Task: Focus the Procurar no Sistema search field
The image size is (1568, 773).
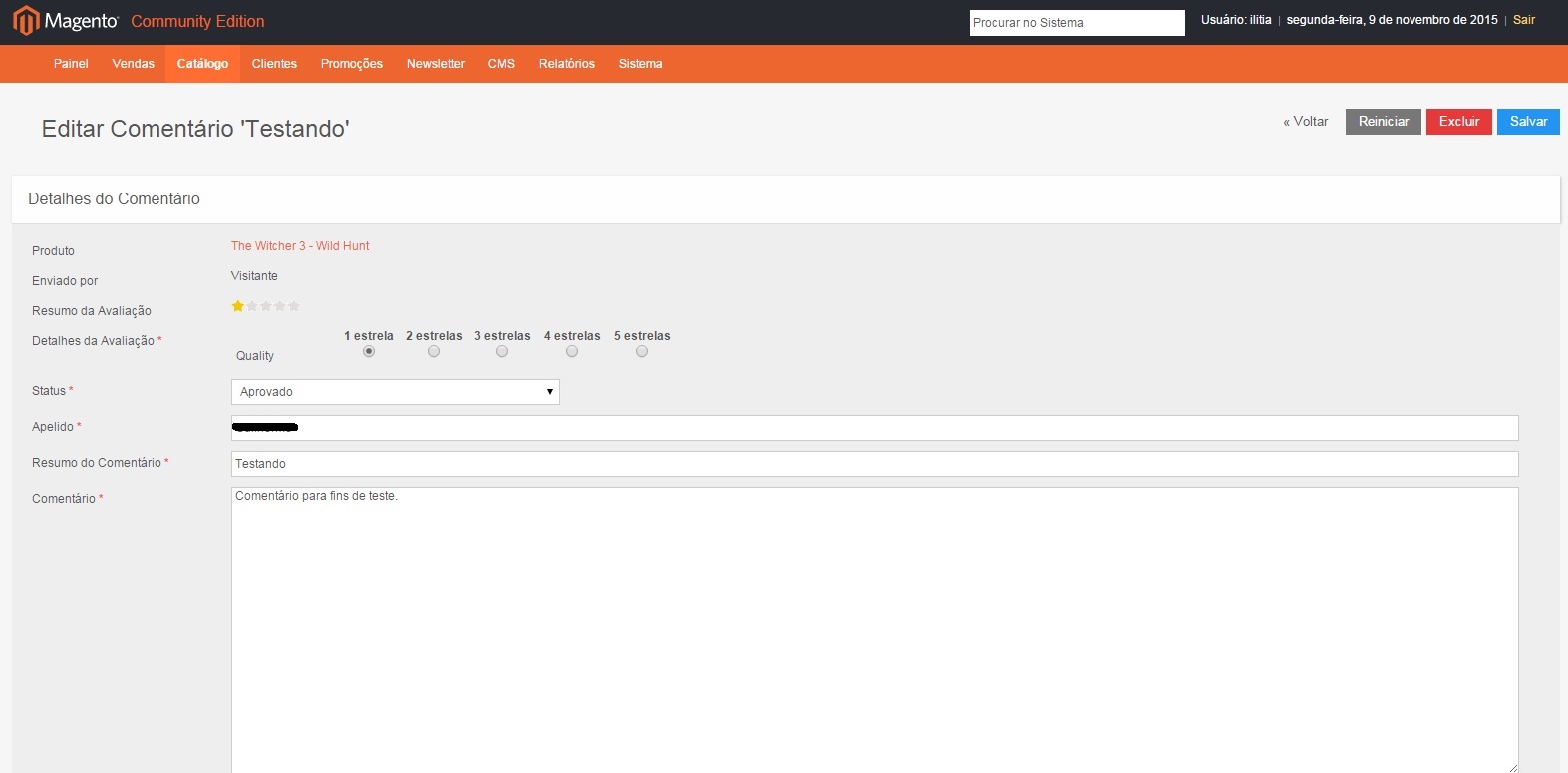Action: [x=1078, y=23]
